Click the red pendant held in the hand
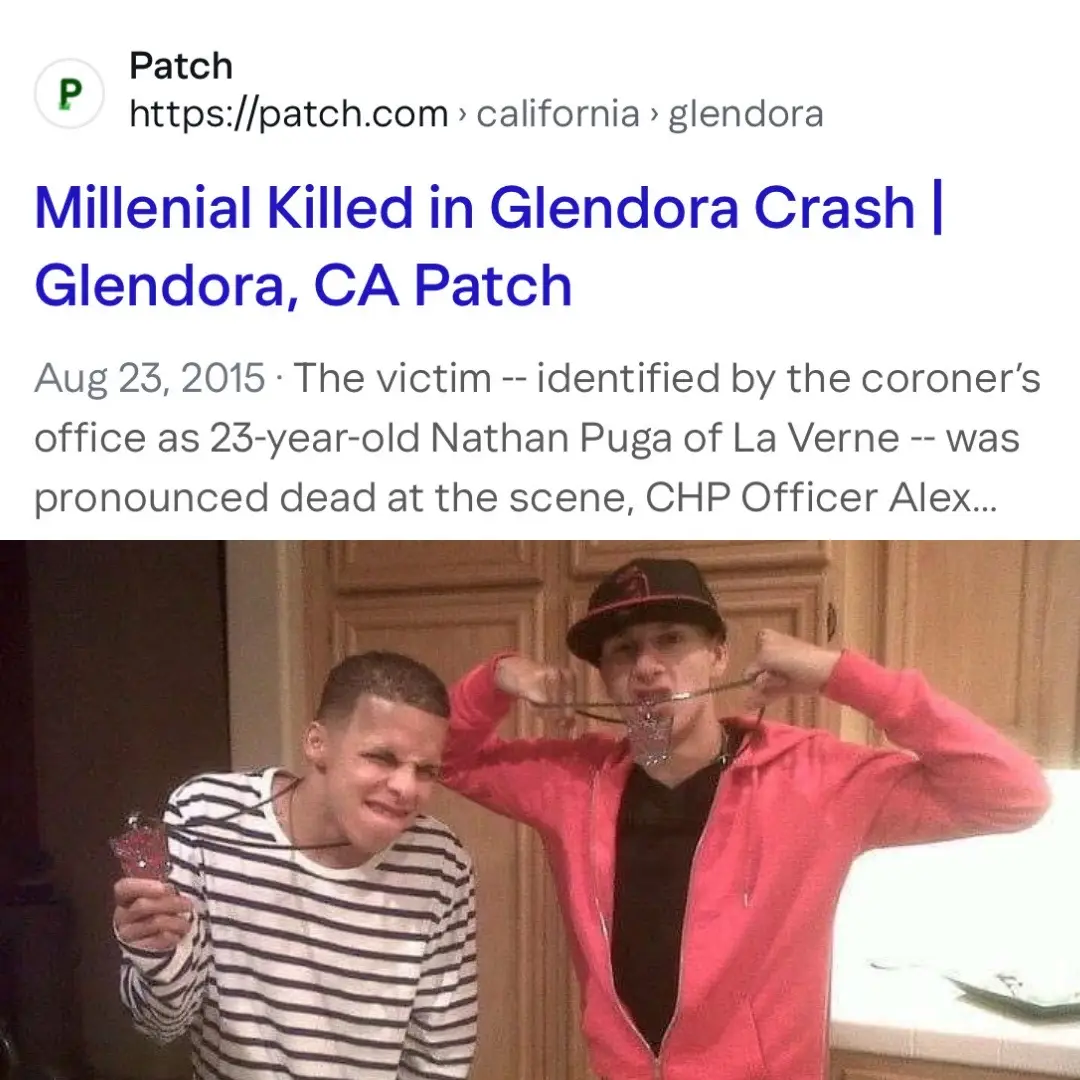 [x=143, y=847]
